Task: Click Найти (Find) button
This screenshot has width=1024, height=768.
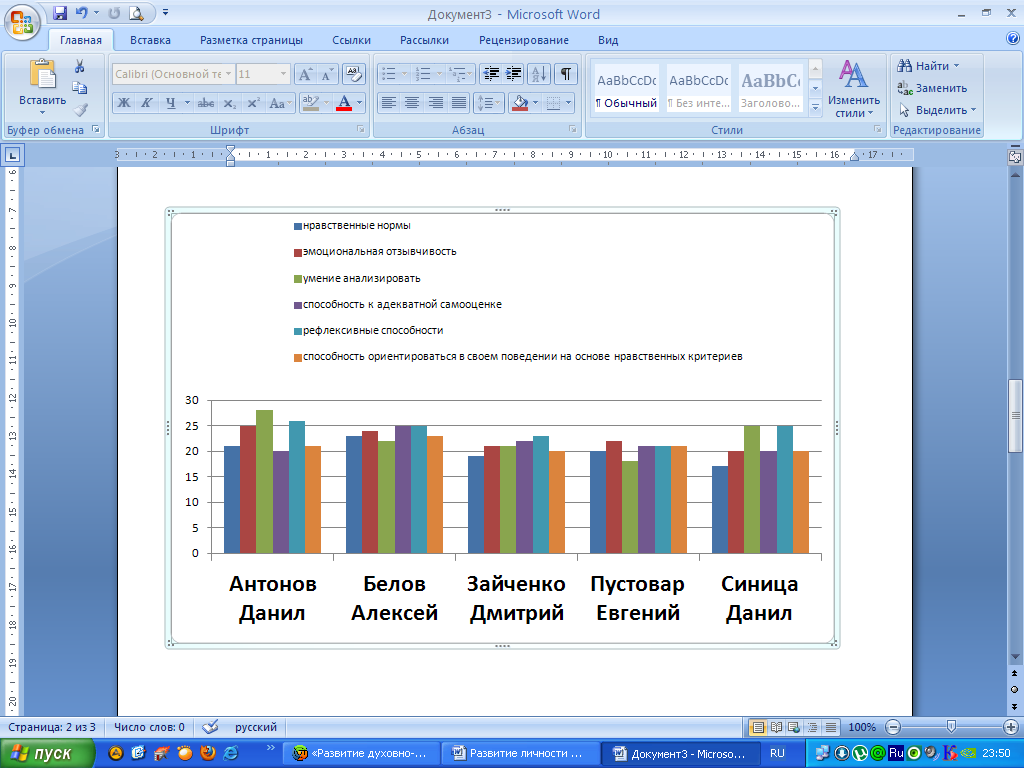Action: (x=928, y=66)
